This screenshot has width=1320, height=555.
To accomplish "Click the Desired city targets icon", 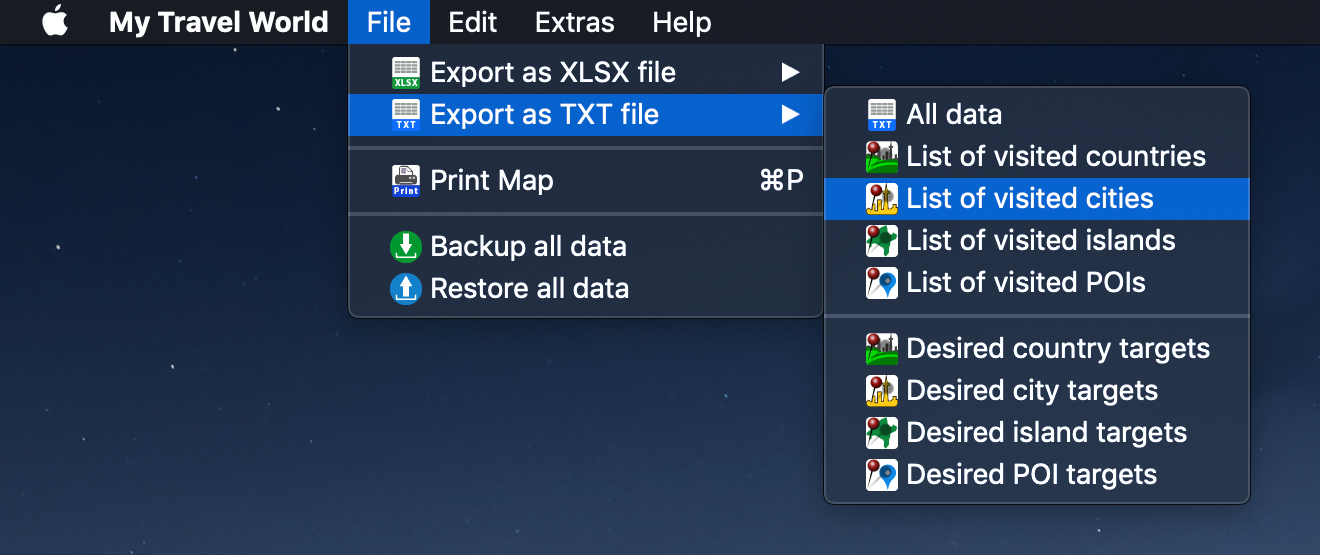I will (x=882, y=391).
